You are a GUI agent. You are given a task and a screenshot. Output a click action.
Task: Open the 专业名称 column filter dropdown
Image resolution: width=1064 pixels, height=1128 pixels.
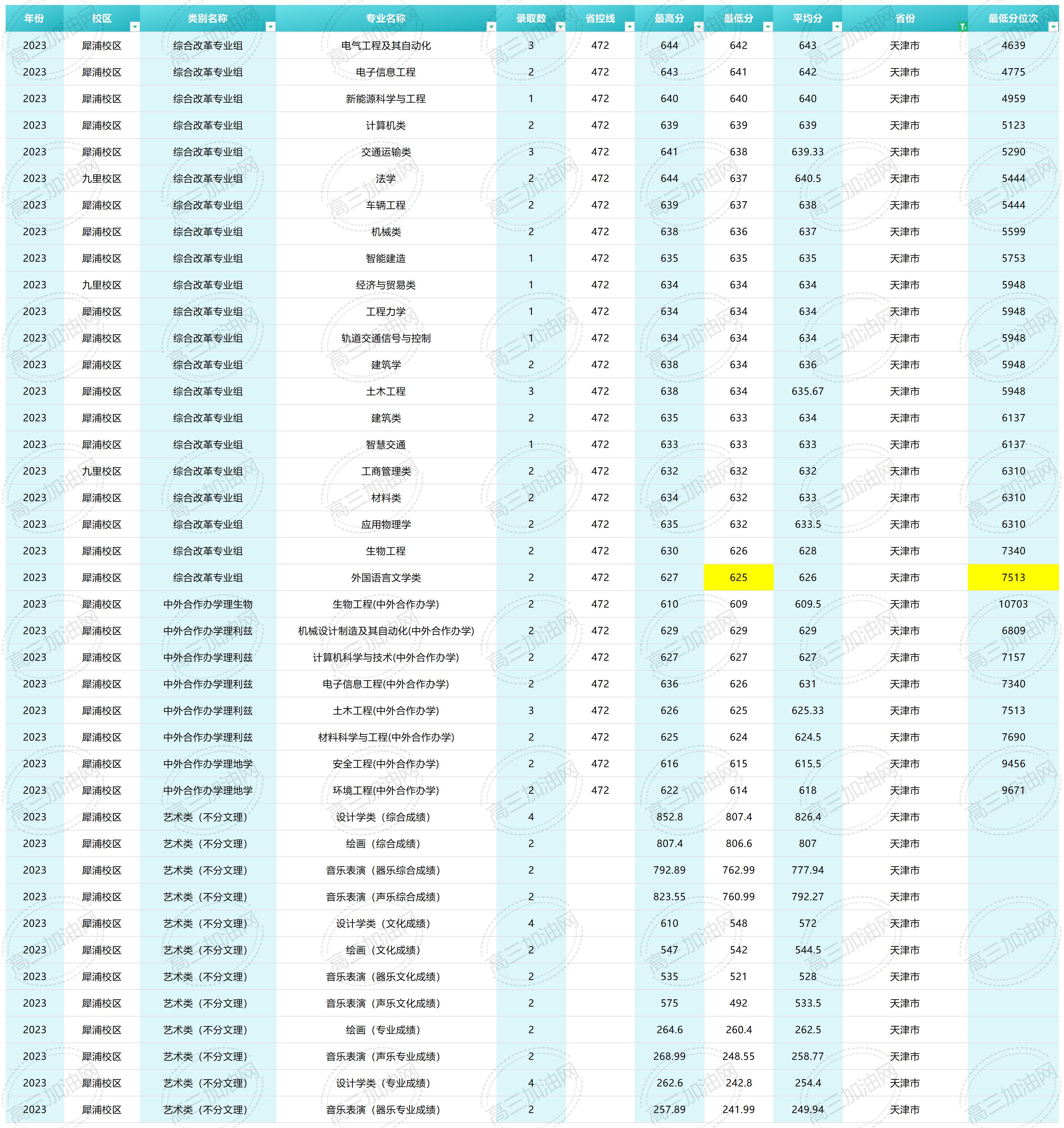(491, 27)
